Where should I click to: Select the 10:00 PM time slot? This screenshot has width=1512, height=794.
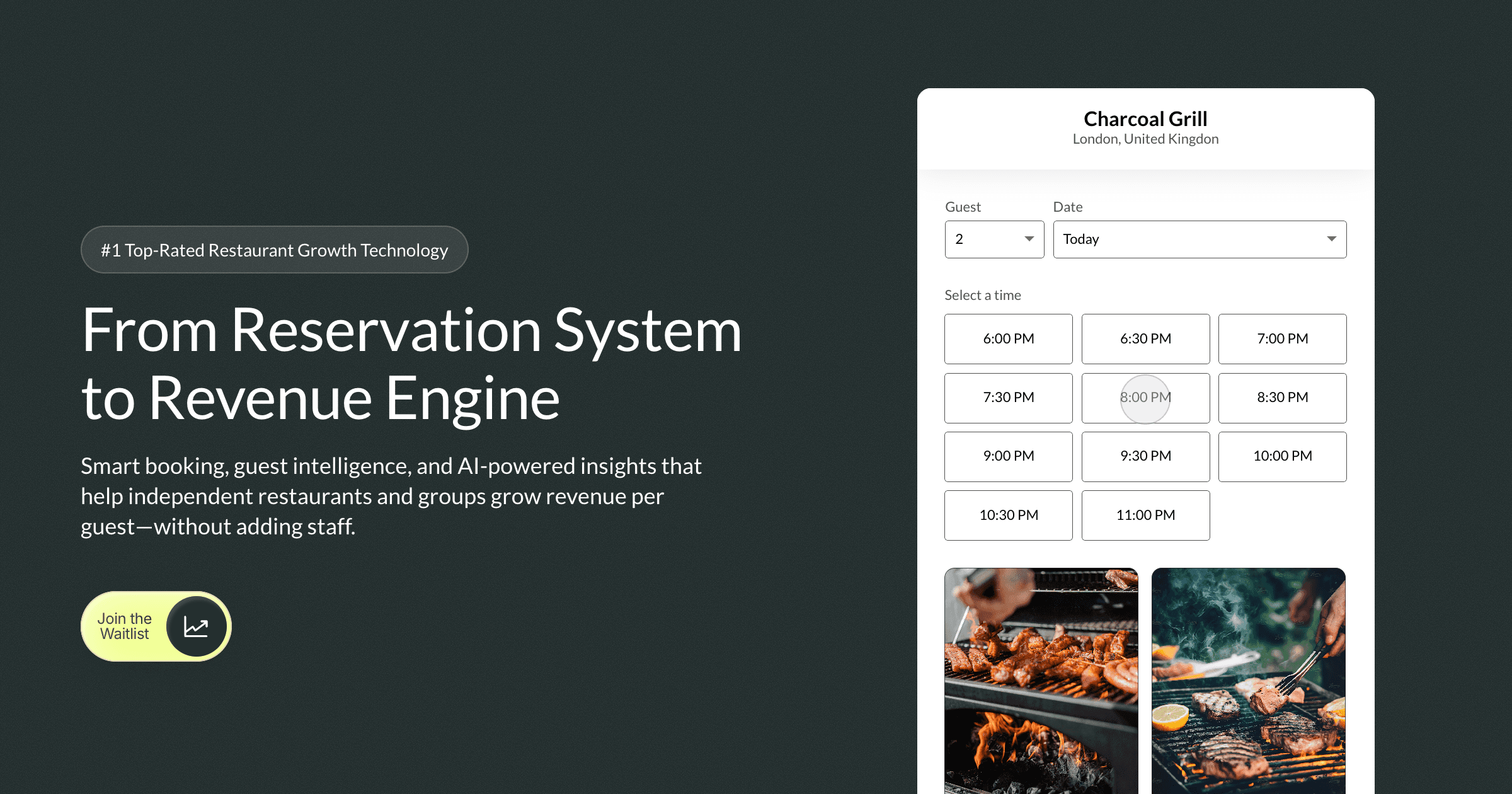pos(1282,456)
